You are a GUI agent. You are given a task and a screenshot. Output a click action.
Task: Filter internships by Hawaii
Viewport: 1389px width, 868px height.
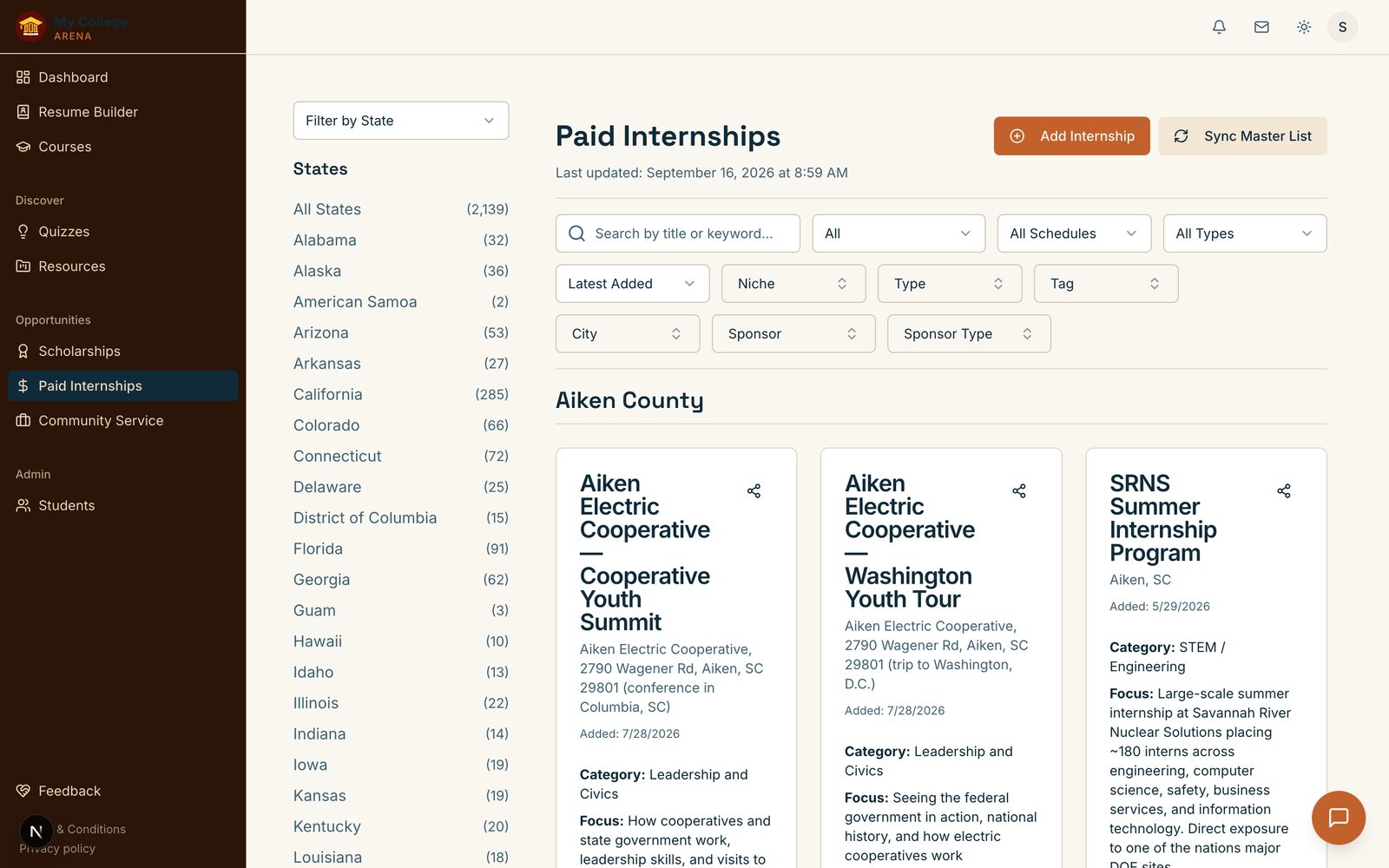click(401, 641)
